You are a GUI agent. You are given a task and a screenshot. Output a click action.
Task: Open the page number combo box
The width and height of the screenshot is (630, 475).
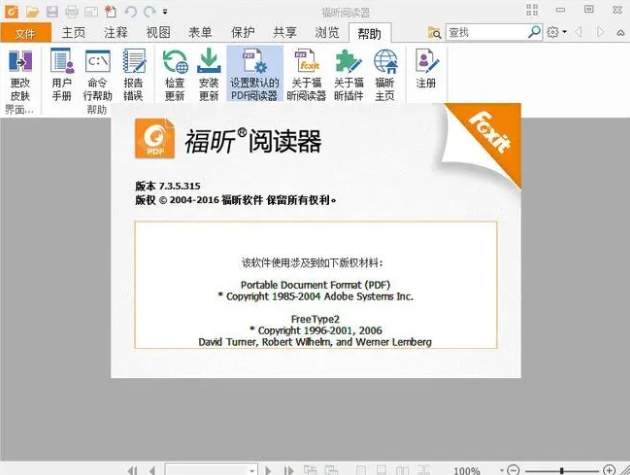pyautogui.click(x=211, y=469)
